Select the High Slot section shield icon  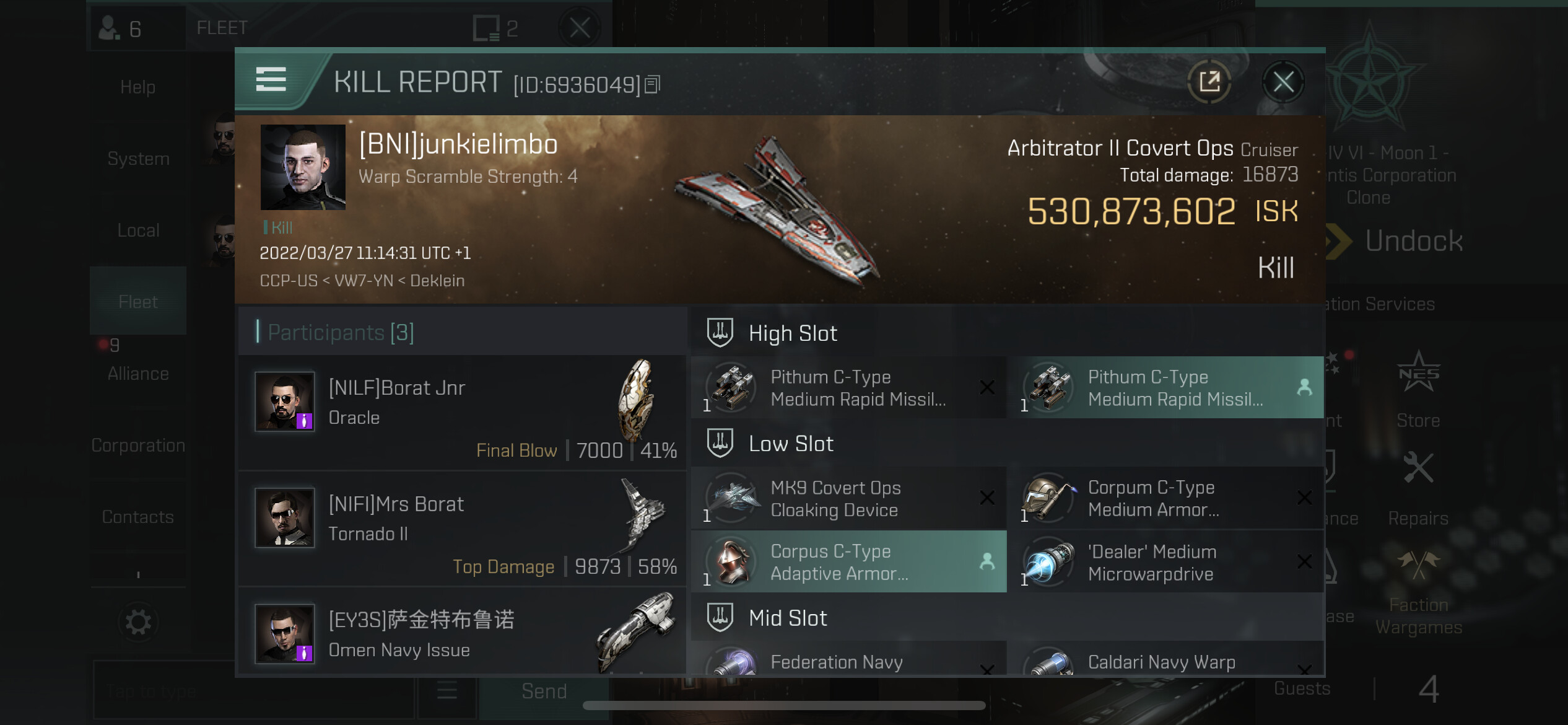click(x=720, y=333)
